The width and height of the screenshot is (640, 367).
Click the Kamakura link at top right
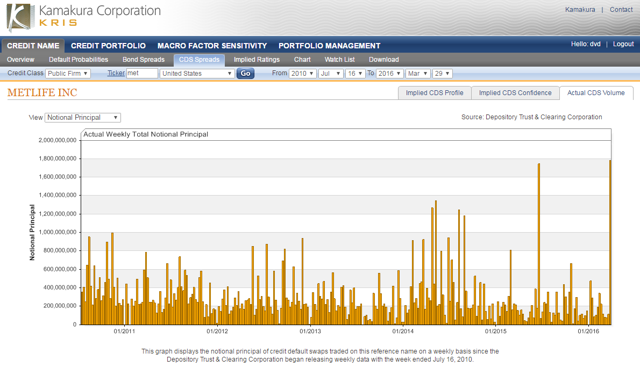(x=580, y=9)
